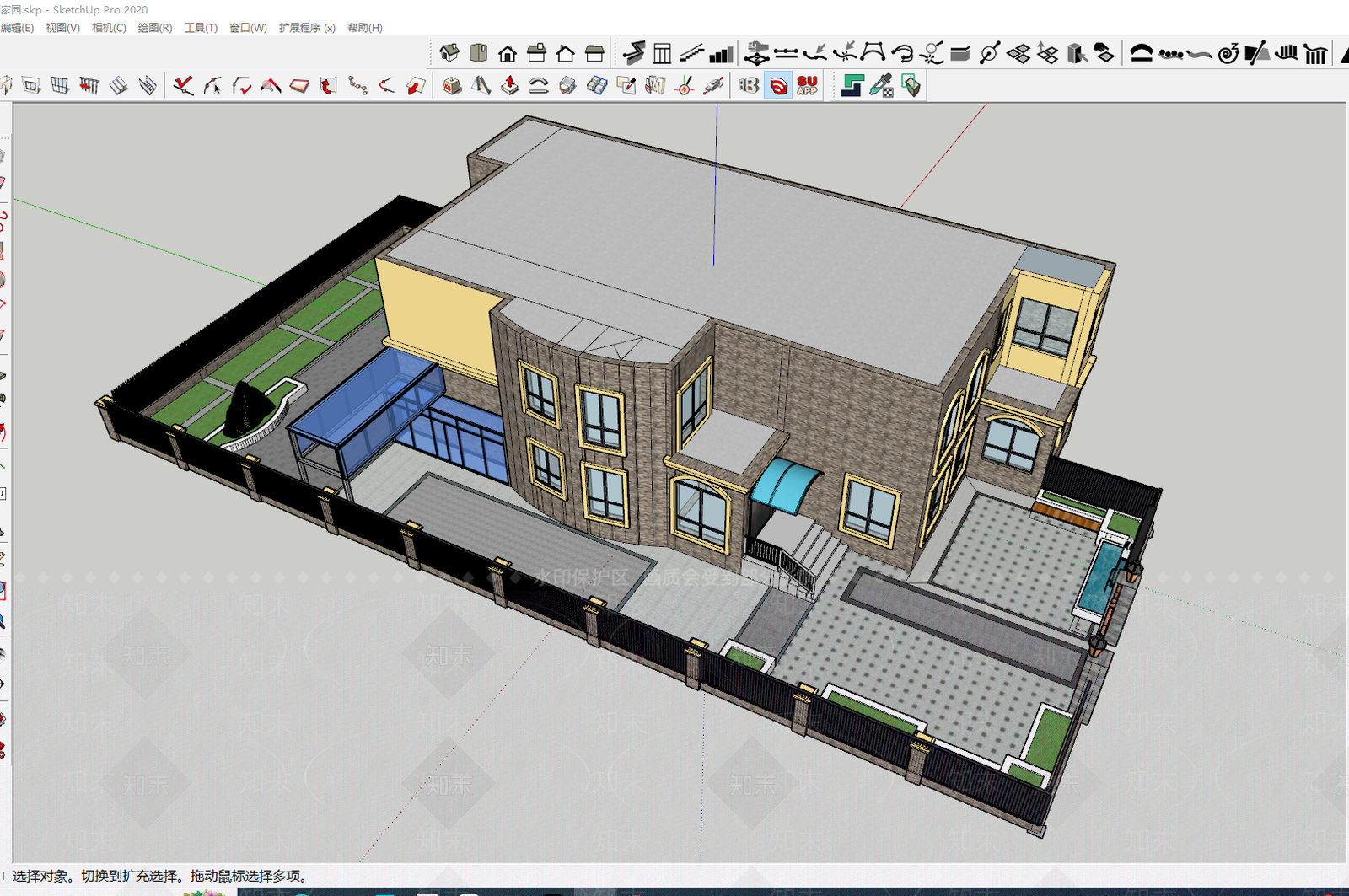Click the spiral tool icon
The image size is (1349, 896).
tap(1228, 54)
